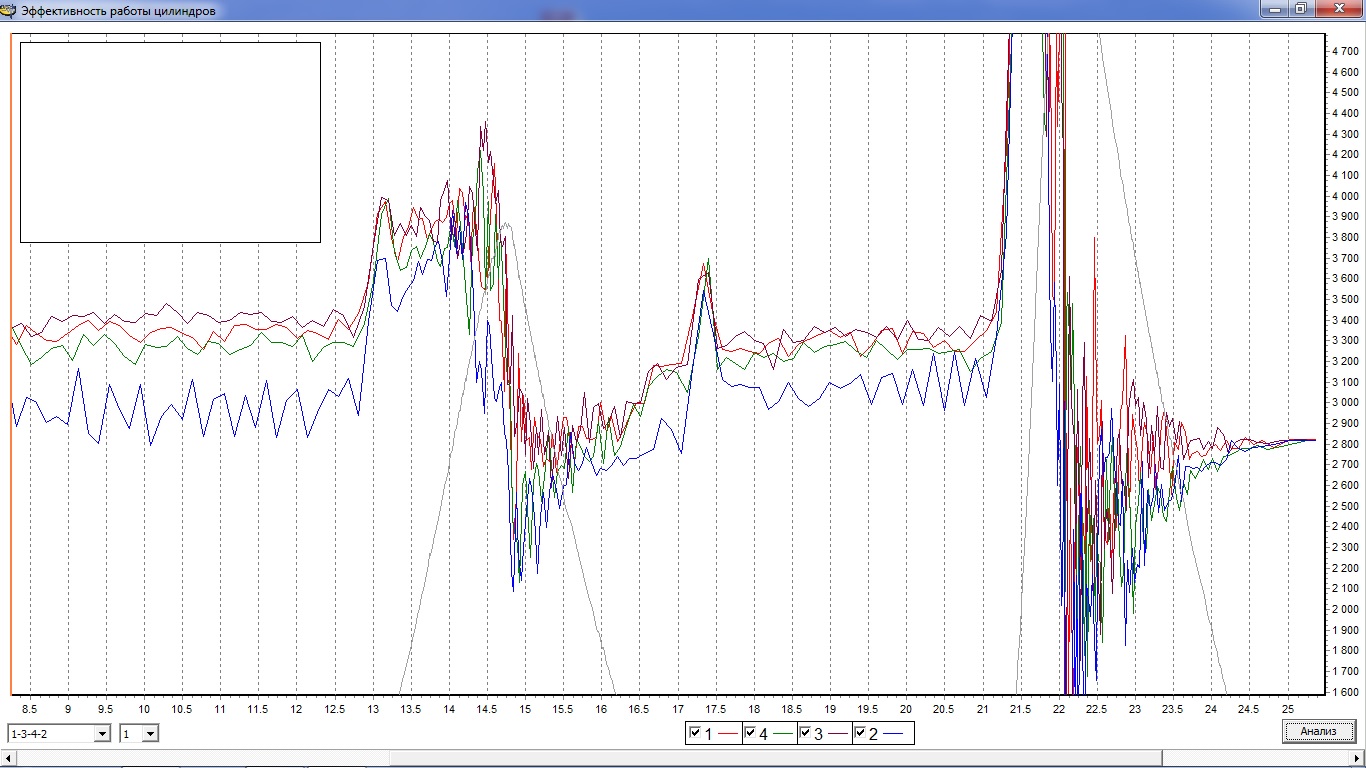Image resolution: width=1366 pixels, height=768 pixels.
Task: Toggle cylinder 4 curve checkbox
Action: point(750,733)
